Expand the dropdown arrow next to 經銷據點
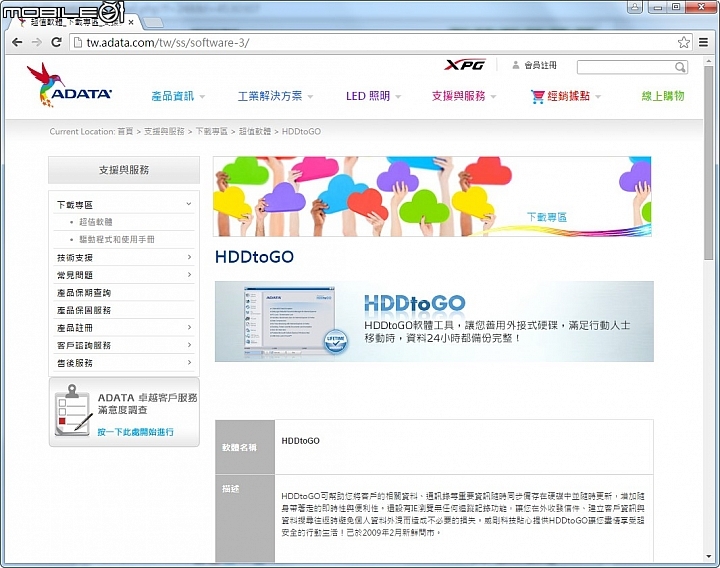Screen dimensions: 720x568 (x=598, y=97)
